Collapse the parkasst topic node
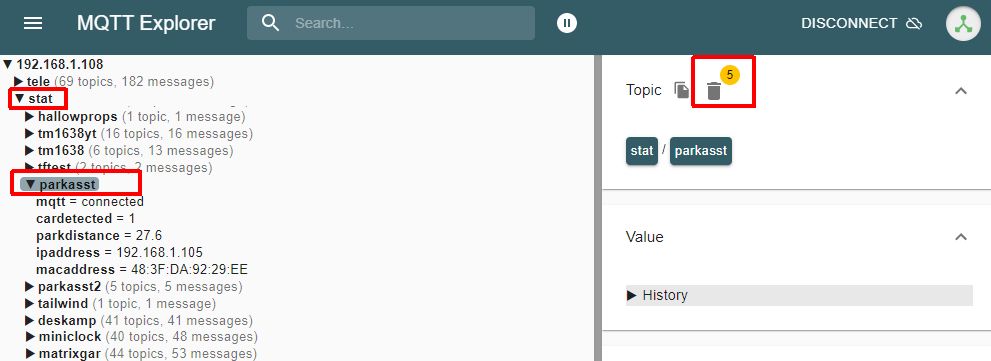 coord(30,185)
